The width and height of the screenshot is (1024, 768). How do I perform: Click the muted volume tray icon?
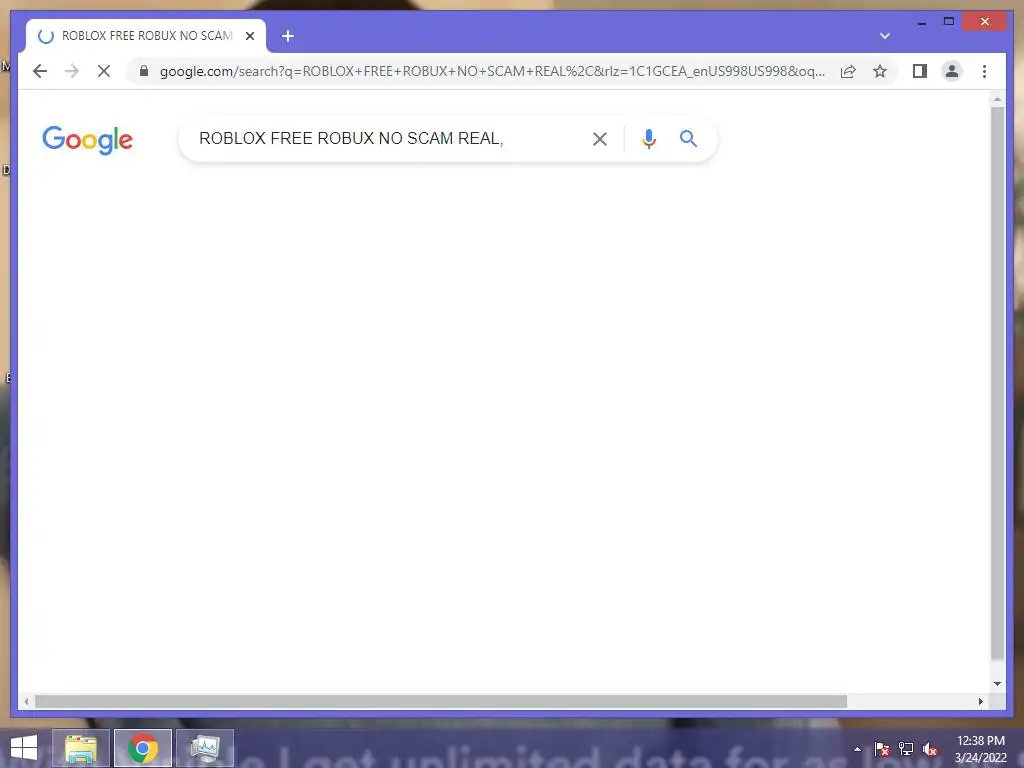coord(930,749)
